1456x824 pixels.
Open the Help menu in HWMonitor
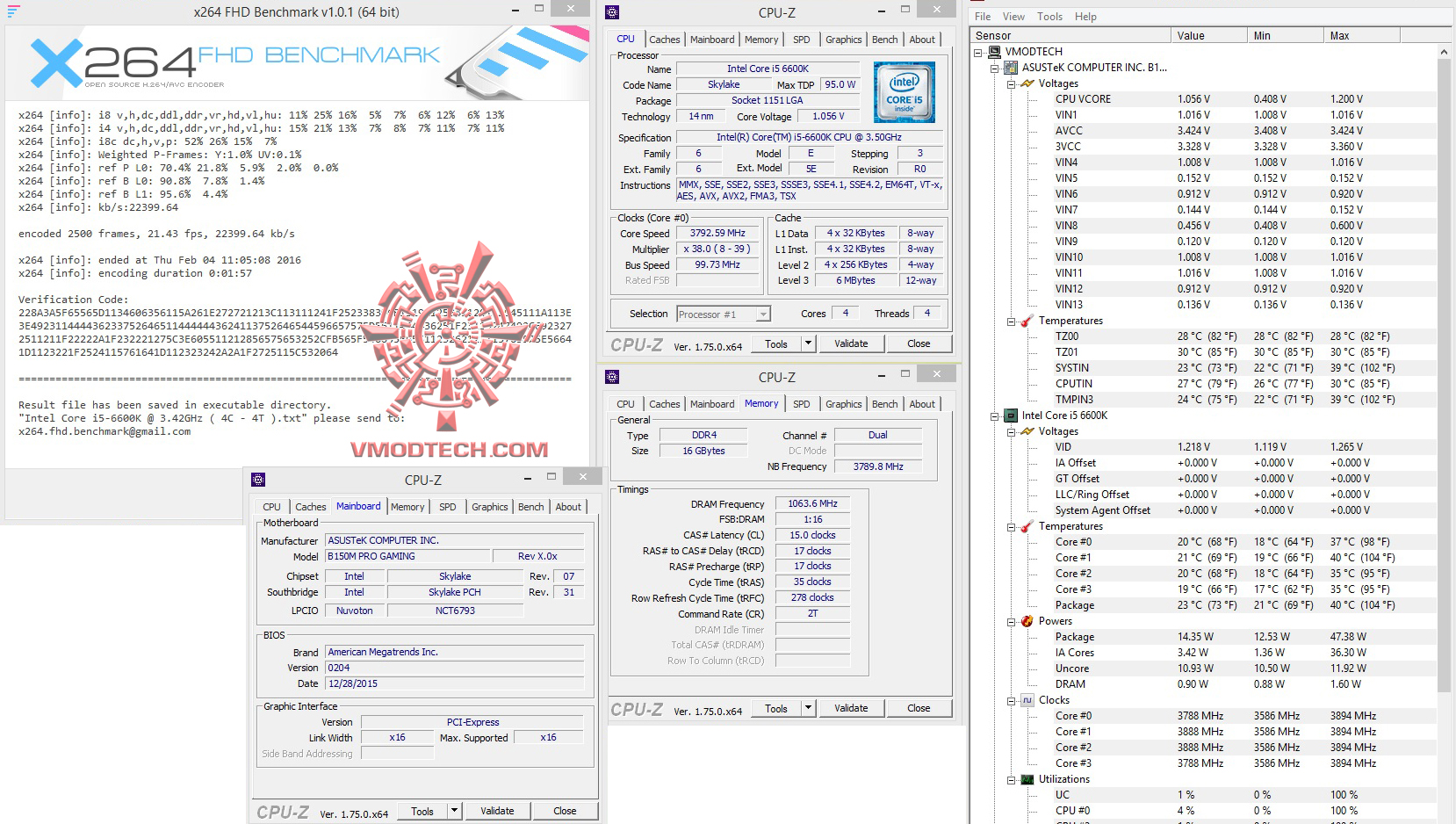1085,17
